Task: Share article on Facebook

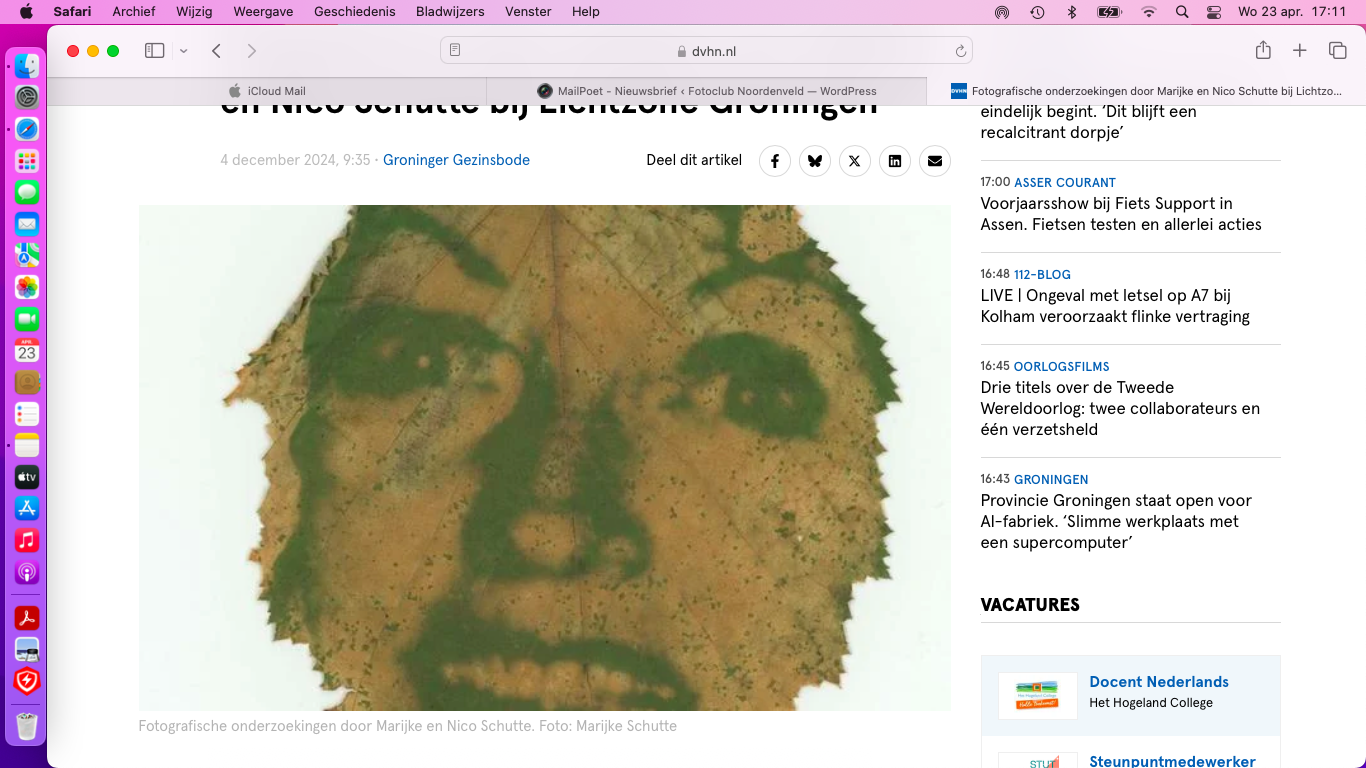Action: tap(775, 161)
